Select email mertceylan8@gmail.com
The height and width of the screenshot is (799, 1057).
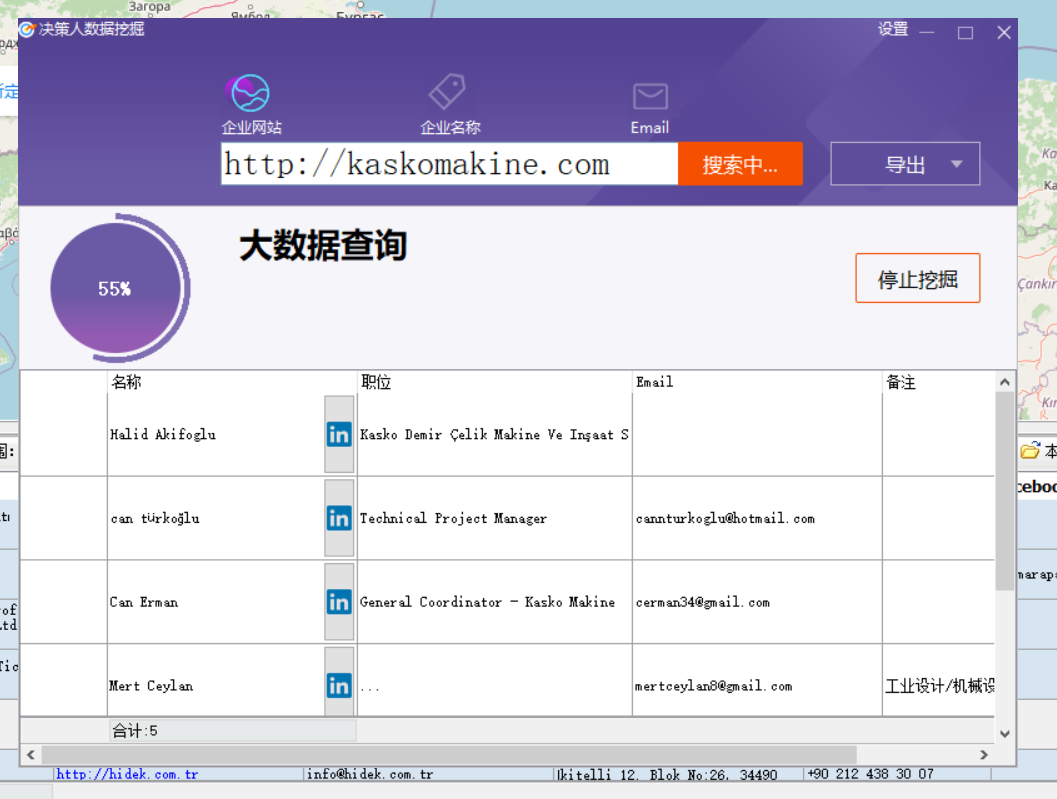(x=713, y=685)
